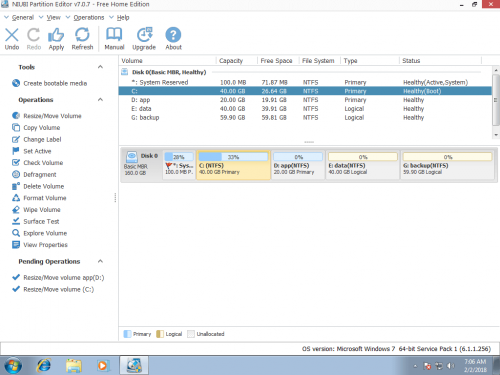500x375 pixels.
Task: Click NIUBI Partition Editor taskbar button
Action: (134, 366)
